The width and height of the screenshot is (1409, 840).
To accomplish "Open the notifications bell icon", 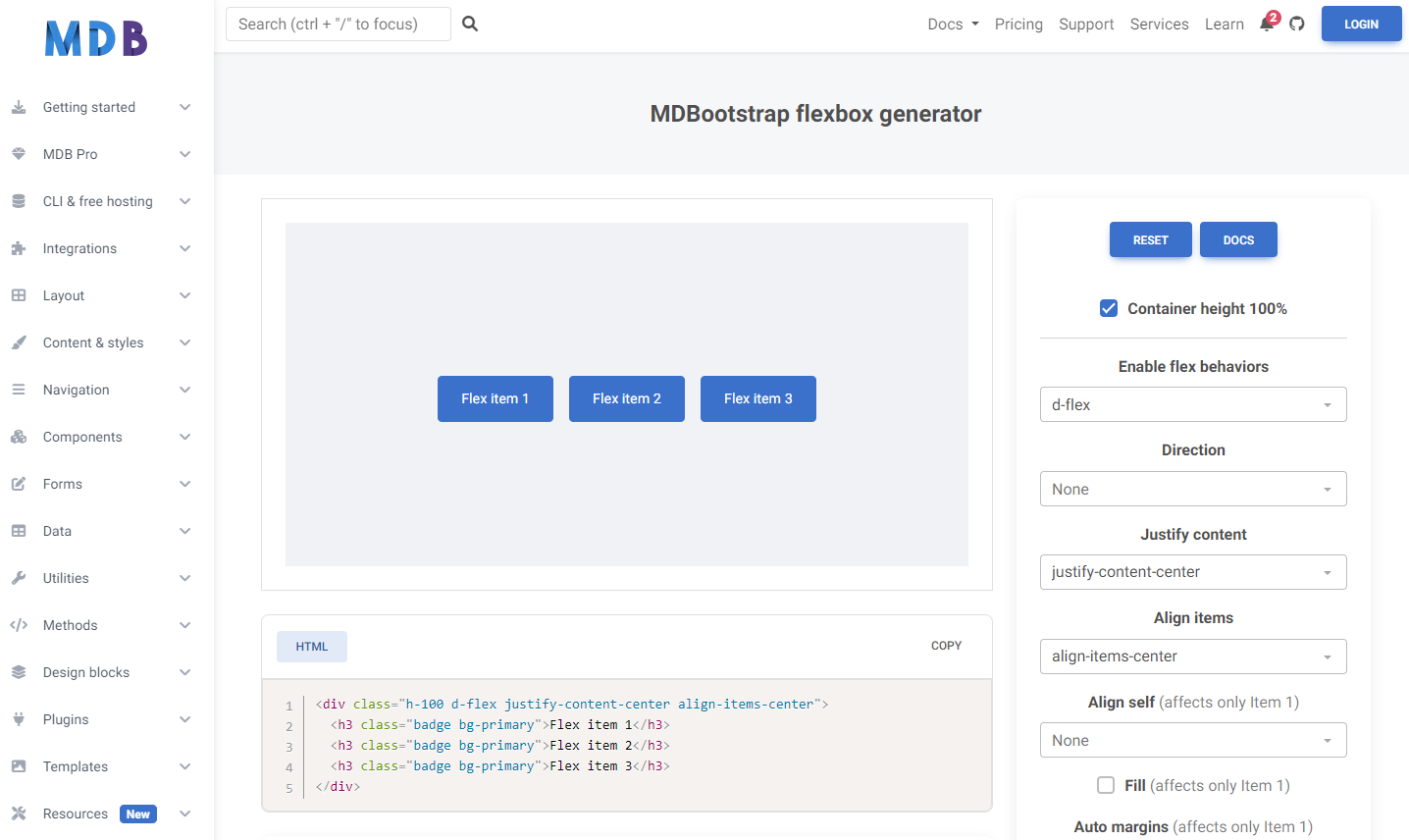I will coord(1267,25).
